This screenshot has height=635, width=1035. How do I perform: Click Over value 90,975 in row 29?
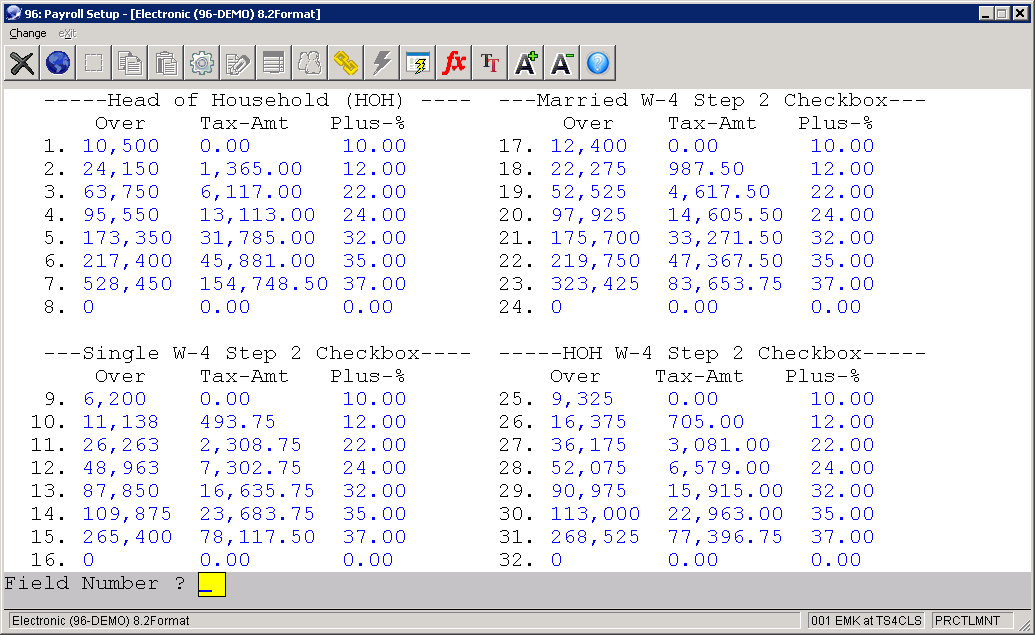point(589,491)
